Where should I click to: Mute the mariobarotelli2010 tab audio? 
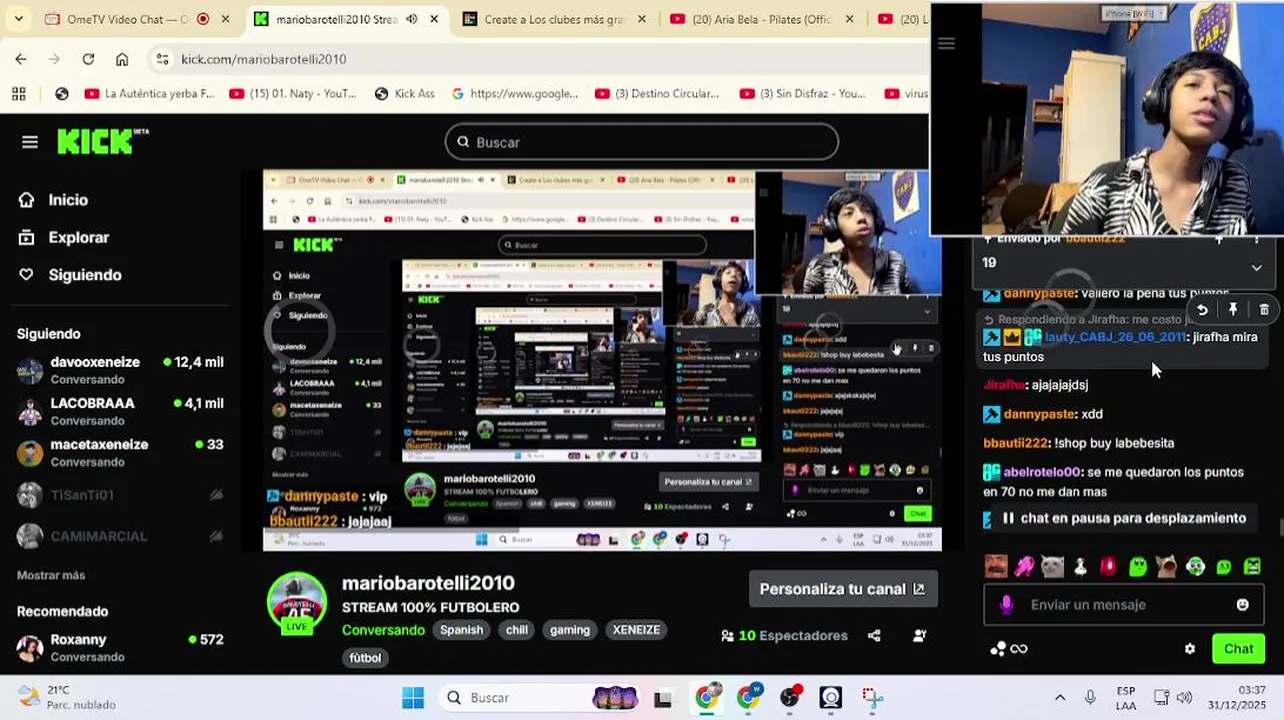(411, 19)
